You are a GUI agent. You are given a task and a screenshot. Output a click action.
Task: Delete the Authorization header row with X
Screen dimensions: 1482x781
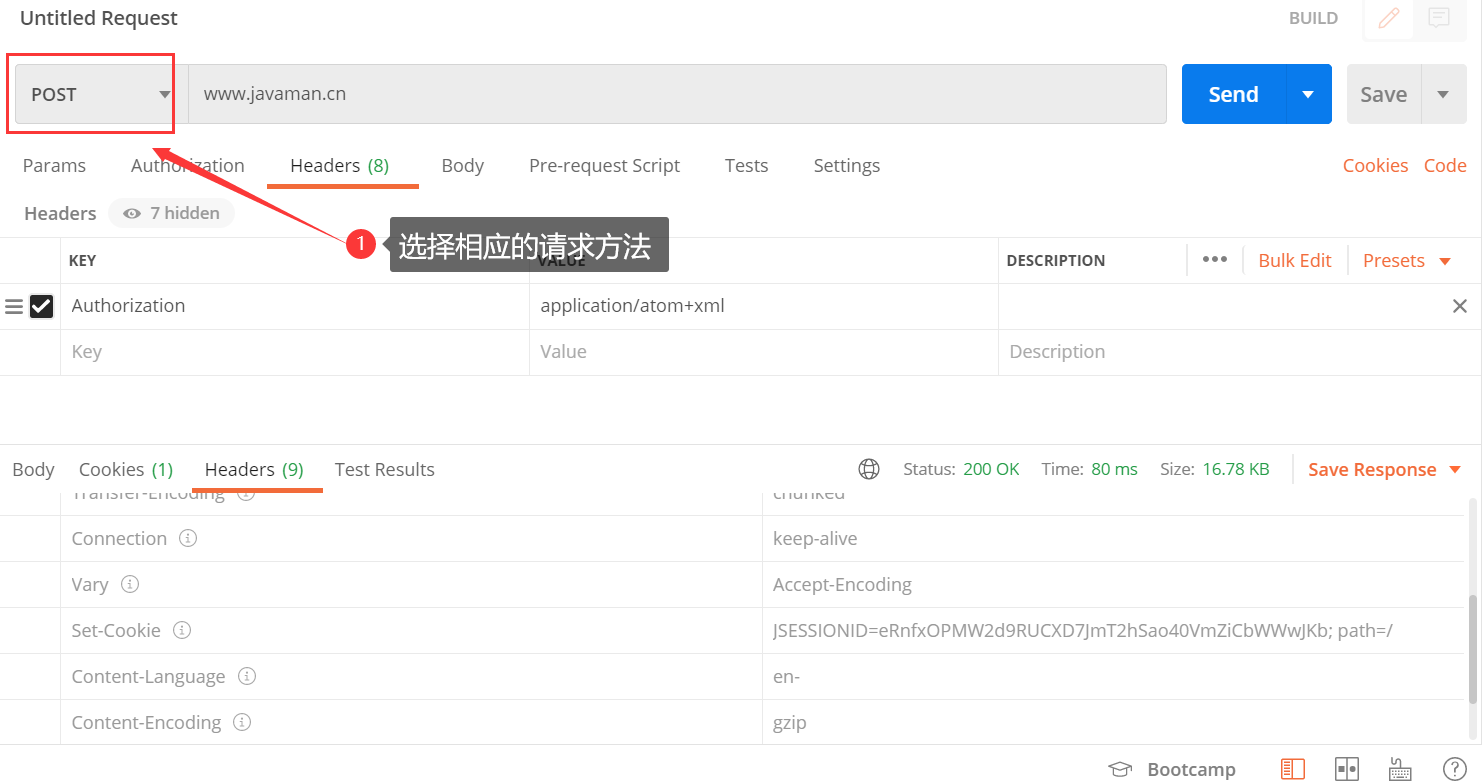tap(1460, 306)
